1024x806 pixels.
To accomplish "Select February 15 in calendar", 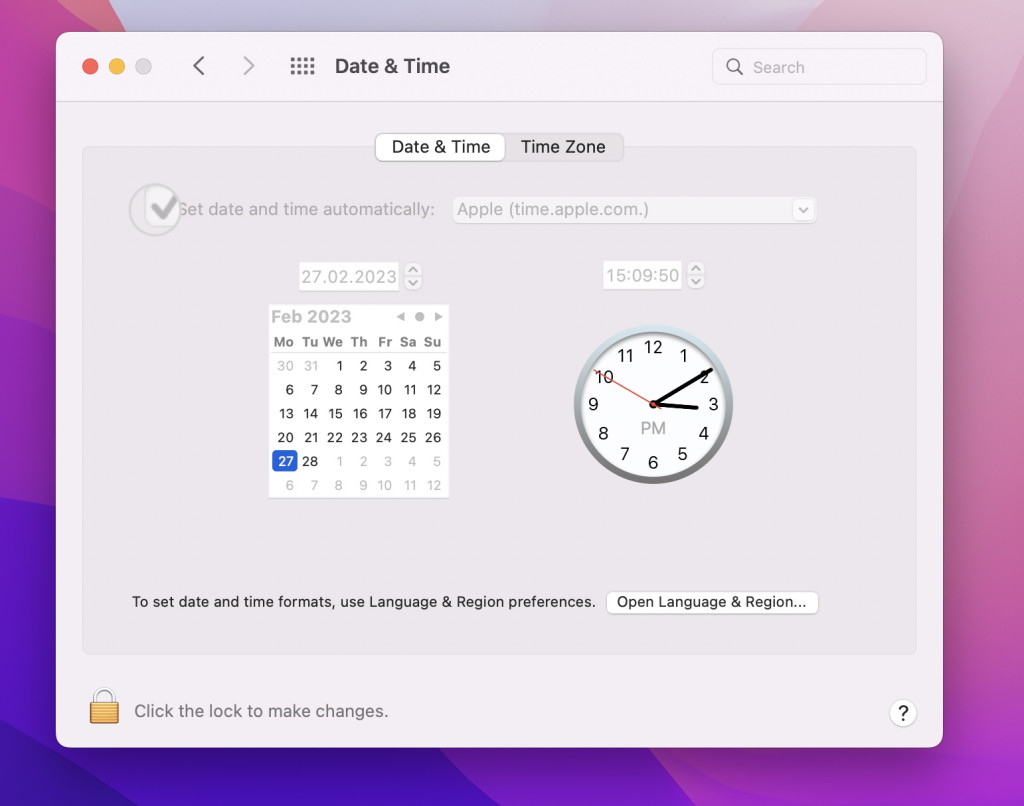I will pos(335,413).
